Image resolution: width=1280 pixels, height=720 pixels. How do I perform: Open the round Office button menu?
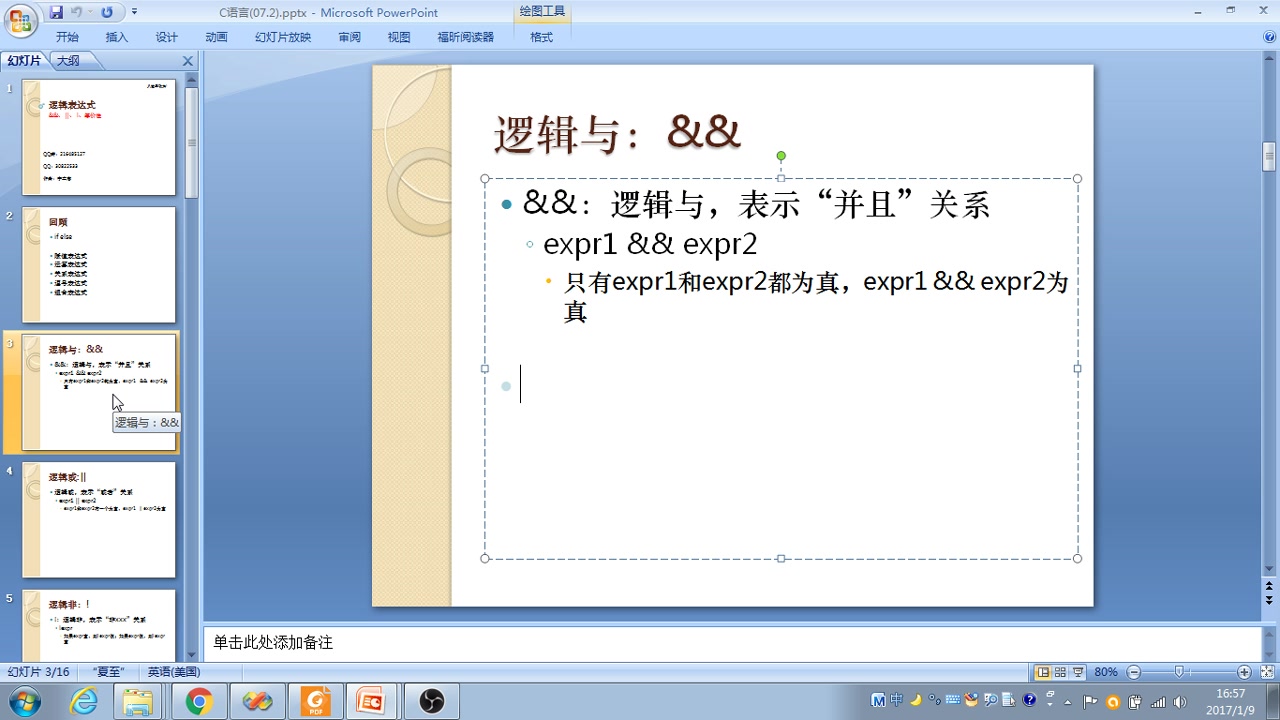point(20,19)
